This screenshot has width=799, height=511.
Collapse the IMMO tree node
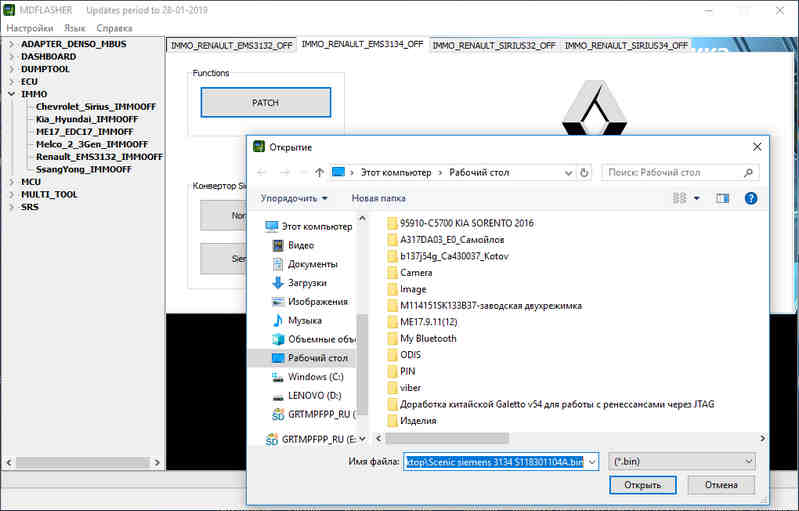click(x=11, y=94)
